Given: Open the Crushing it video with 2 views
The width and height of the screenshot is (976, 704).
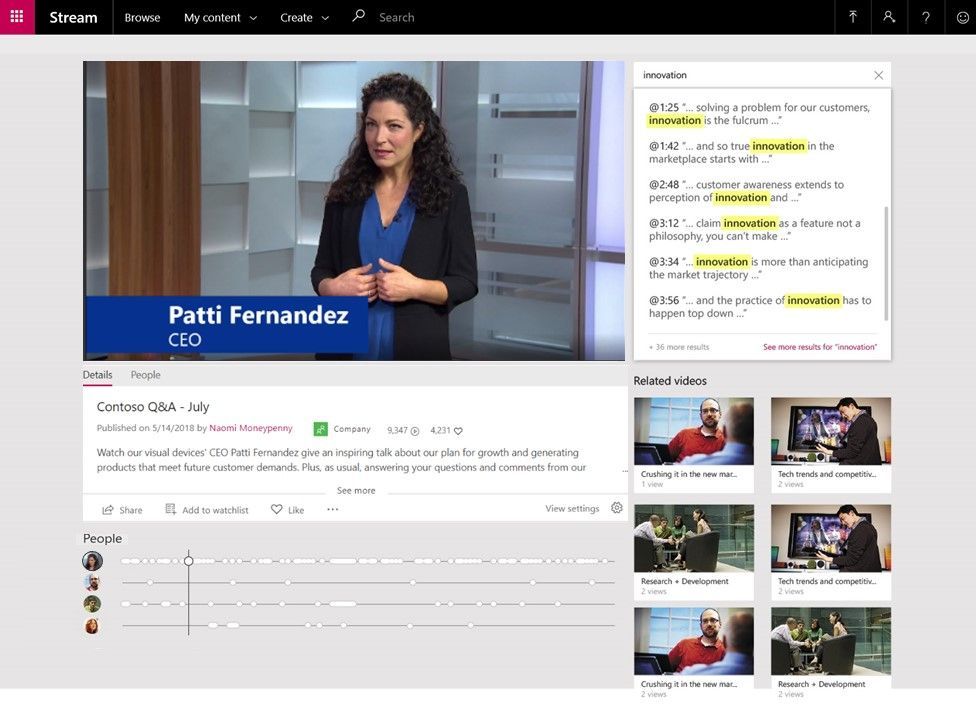Looking at the screenshot, I should pos(694,651).
